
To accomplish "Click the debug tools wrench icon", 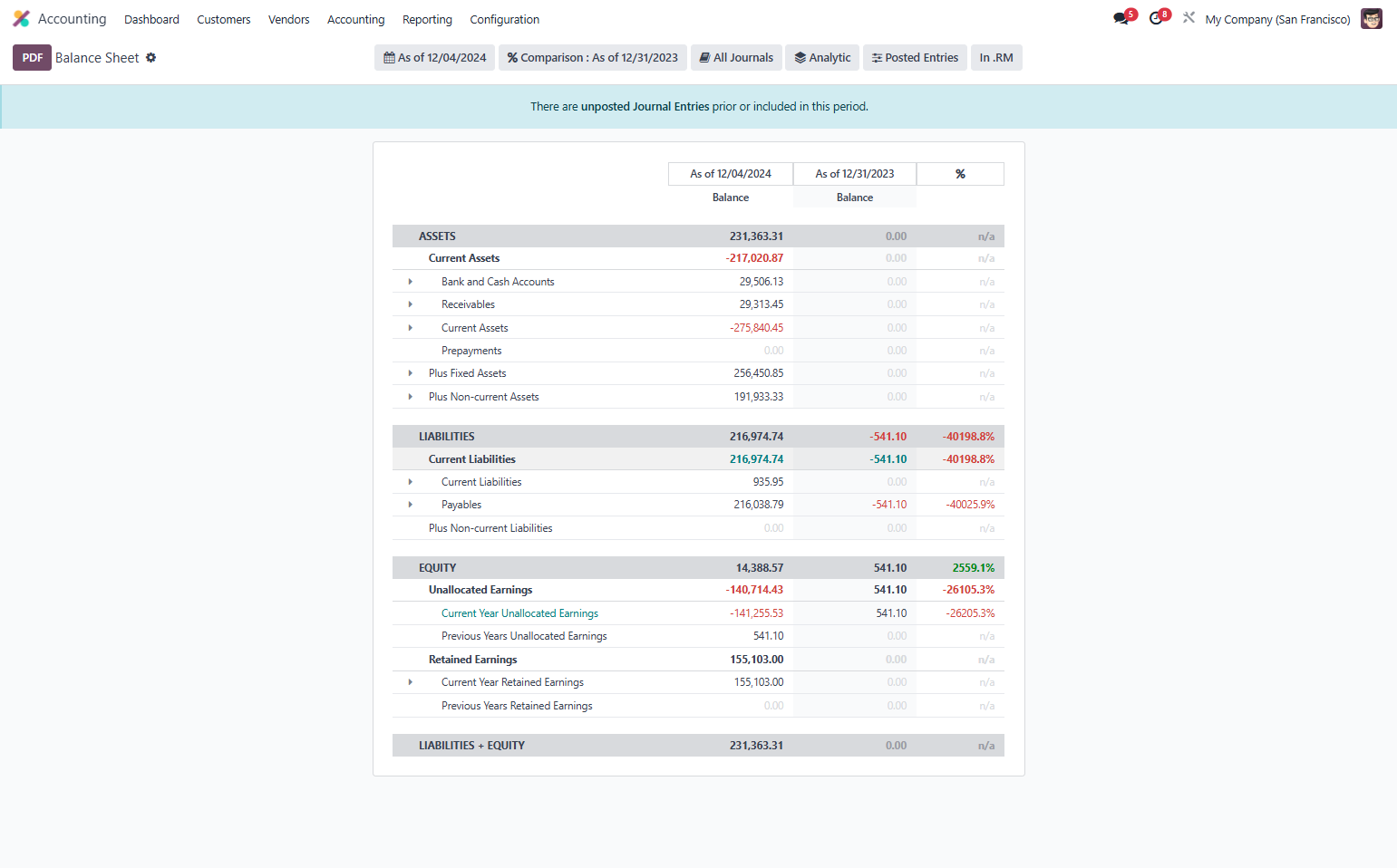I will [1188, 17].
